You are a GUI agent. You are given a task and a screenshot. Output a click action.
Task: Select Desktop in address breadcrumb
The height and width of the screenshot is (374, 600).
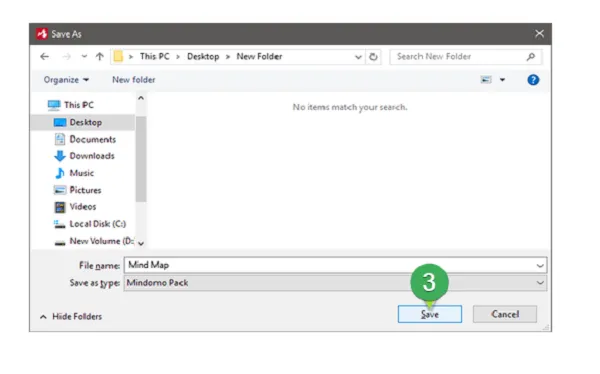click(x=203, y=57)
